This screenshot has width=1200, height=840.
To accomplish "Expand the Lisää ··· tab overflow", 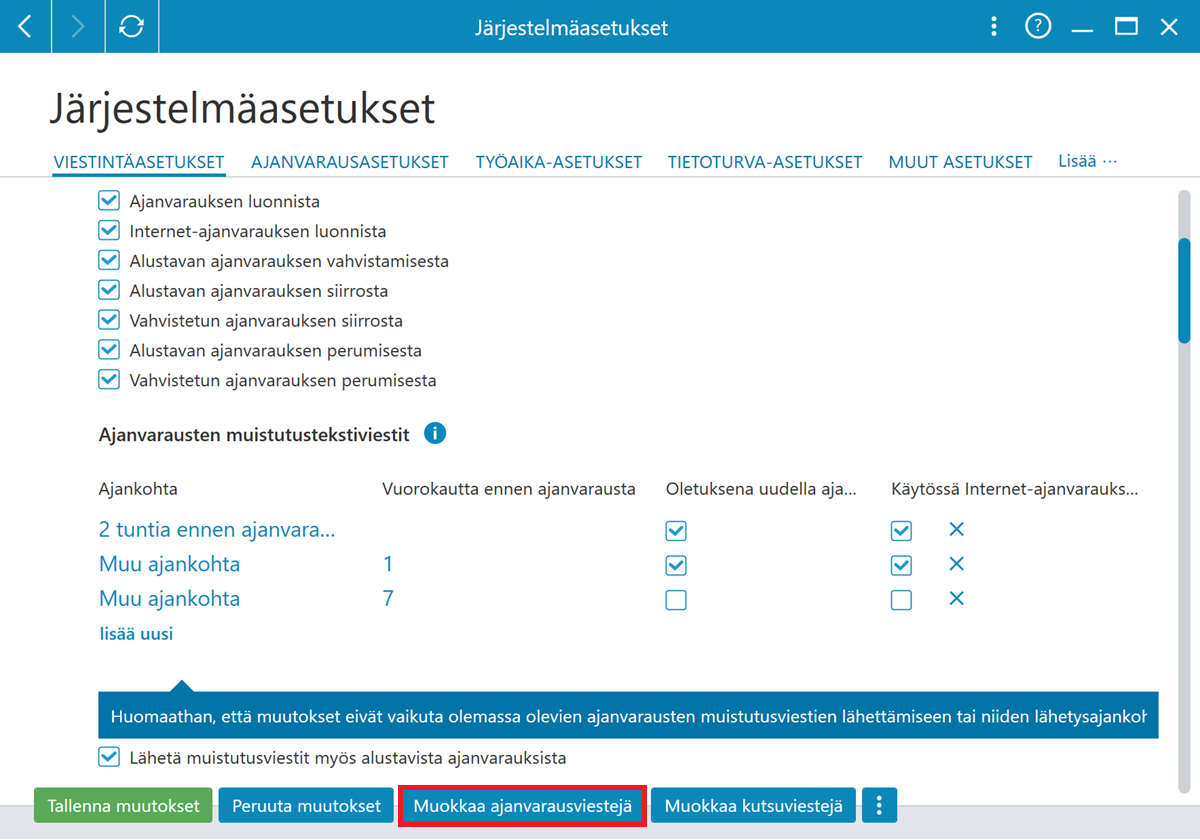I will pos(1087,160).
